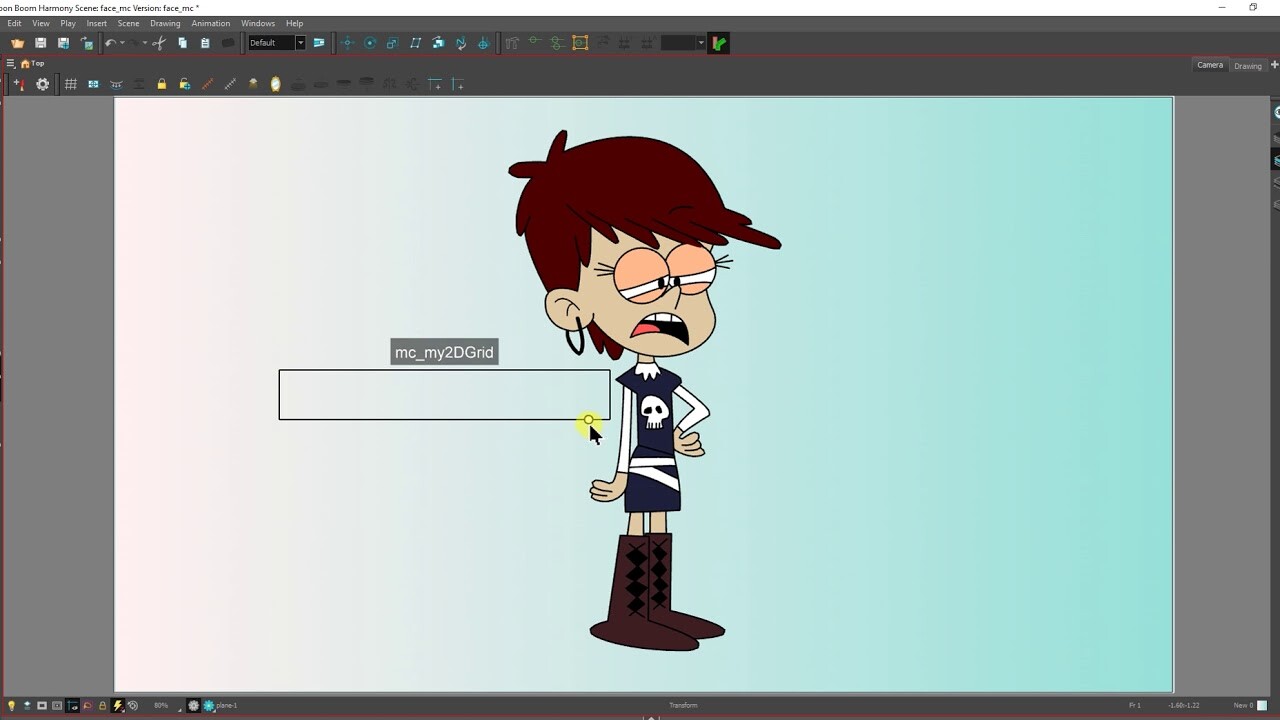Image resolution: width=1280 pixels, height=720 pixels.
Task: Open the Default workspace dropdown
Action: click(x=277, y=43)
